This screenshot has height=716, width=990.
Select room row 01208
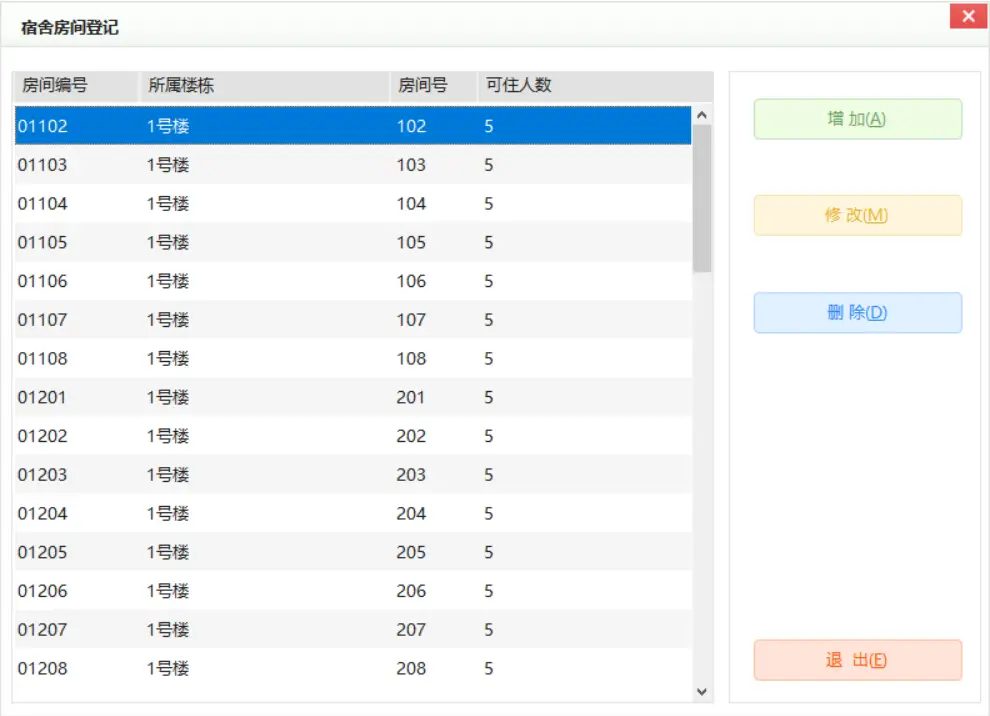pyautogui.click(x=300, y=668)
